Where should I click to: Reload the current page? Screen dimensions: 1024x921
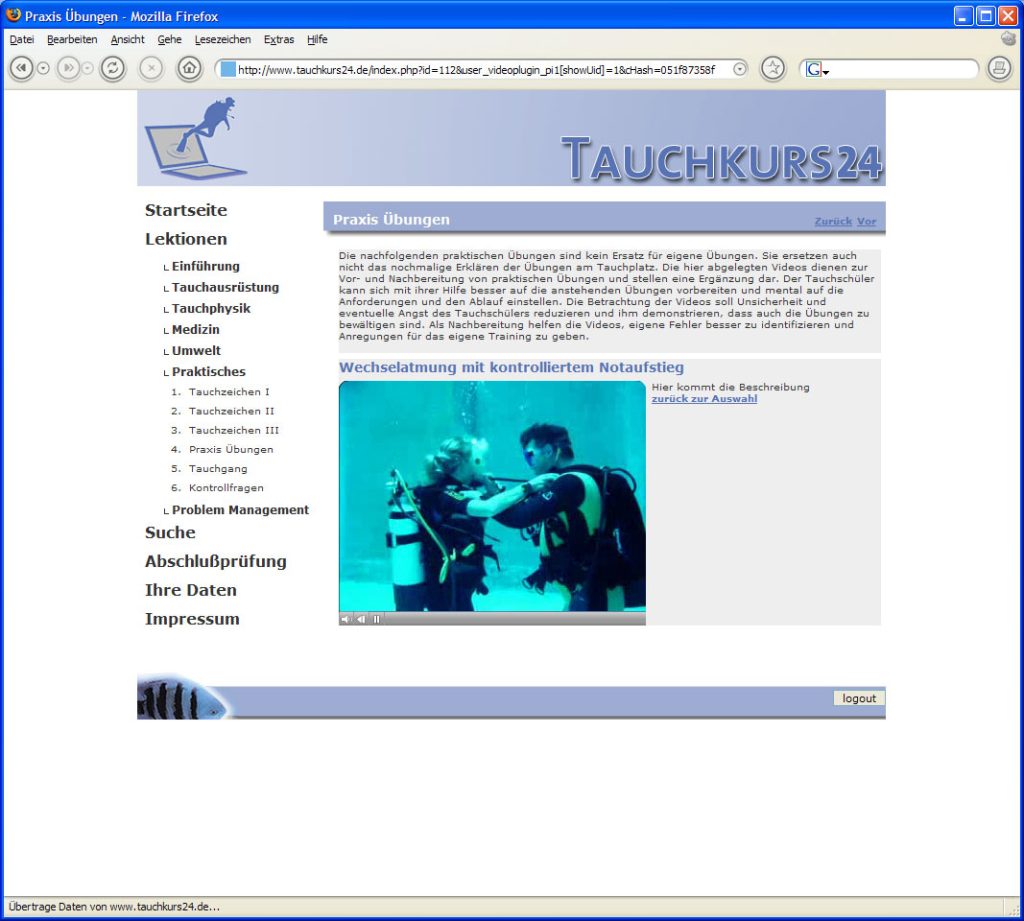113,68
